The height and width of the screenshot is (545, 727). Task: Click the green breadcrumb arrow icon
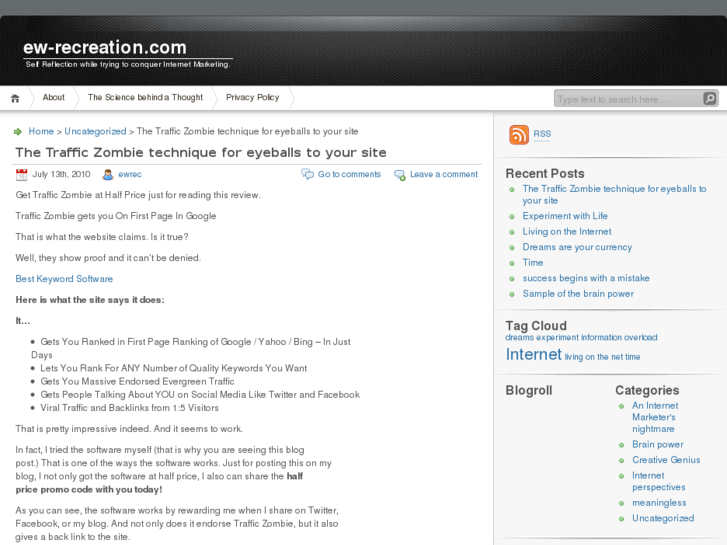tap(18, 132)
